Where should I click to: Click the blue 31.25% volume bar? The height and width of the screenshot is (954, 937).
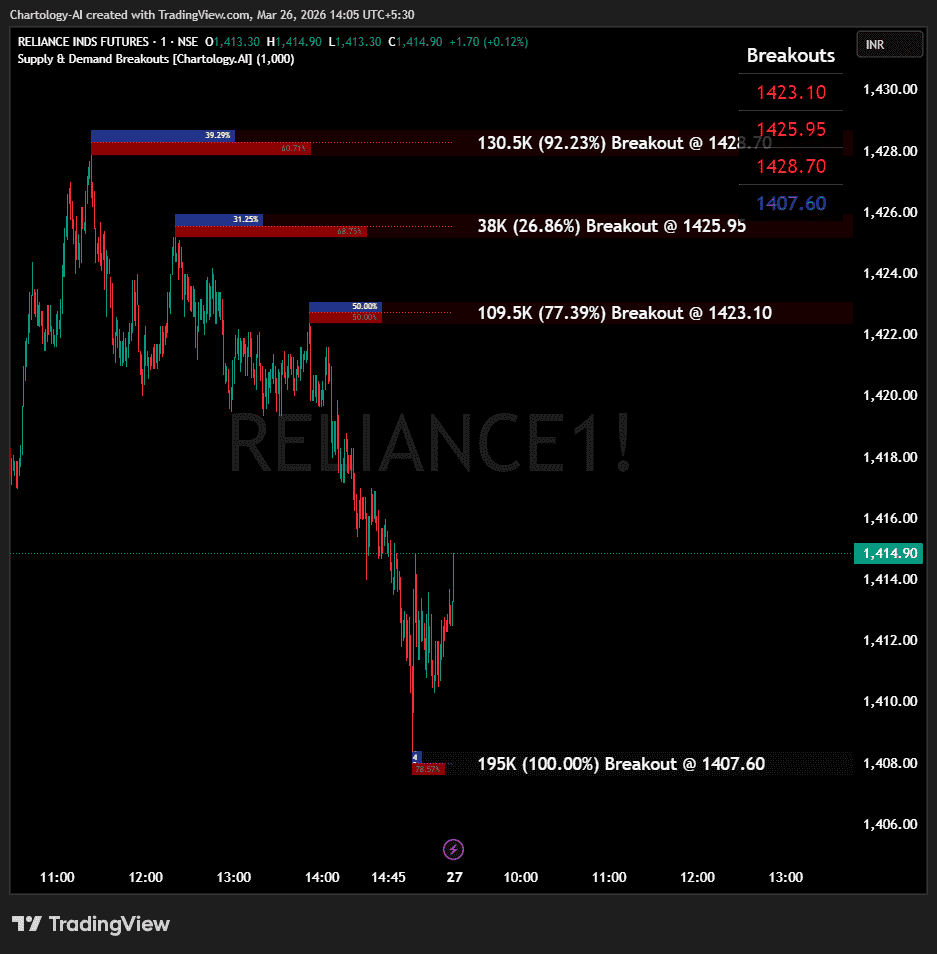pos(218,219)
